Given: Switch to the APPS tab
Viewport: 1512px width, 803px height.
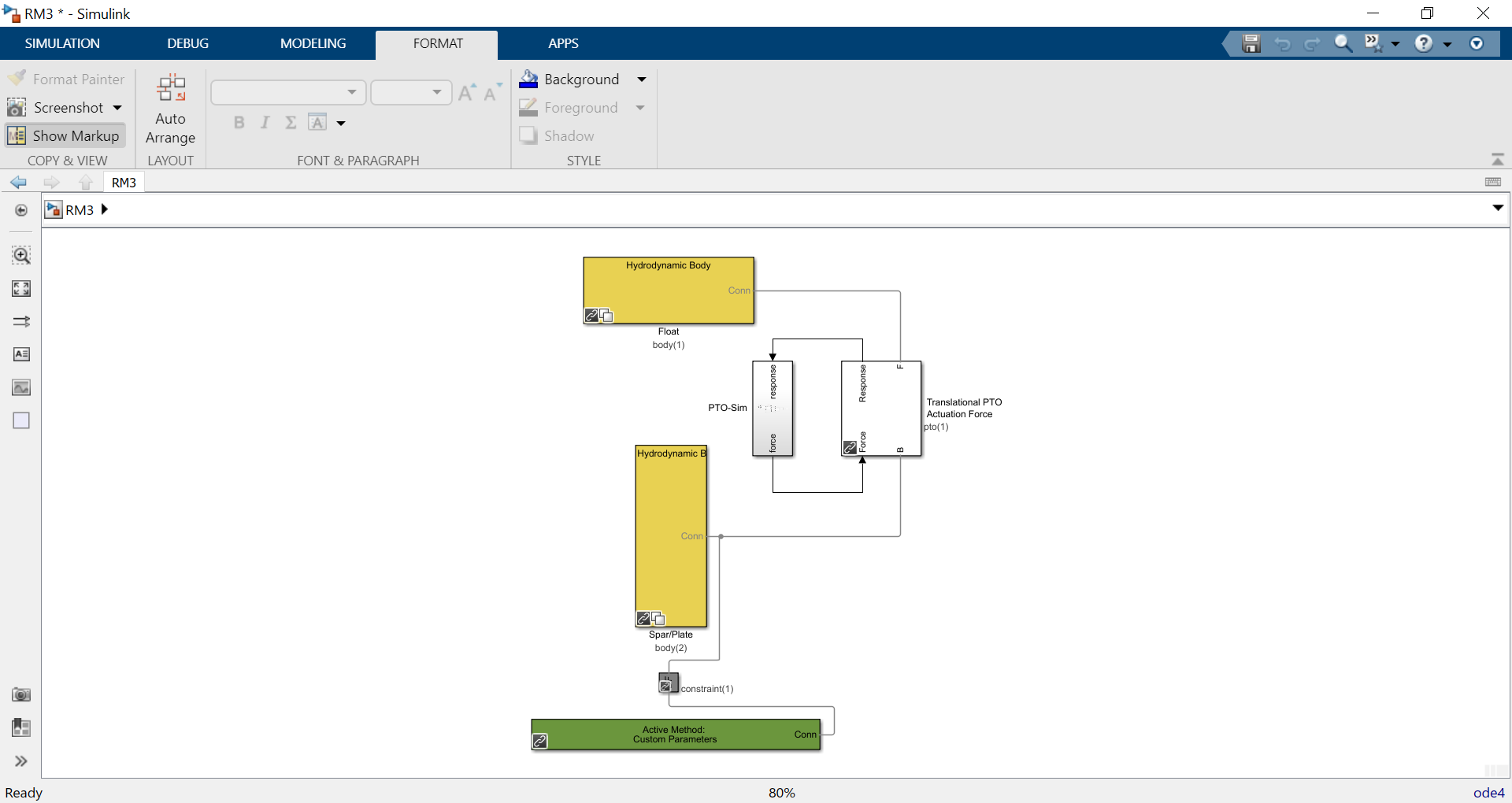Looking at the screenshot, I should click(563, 43).
